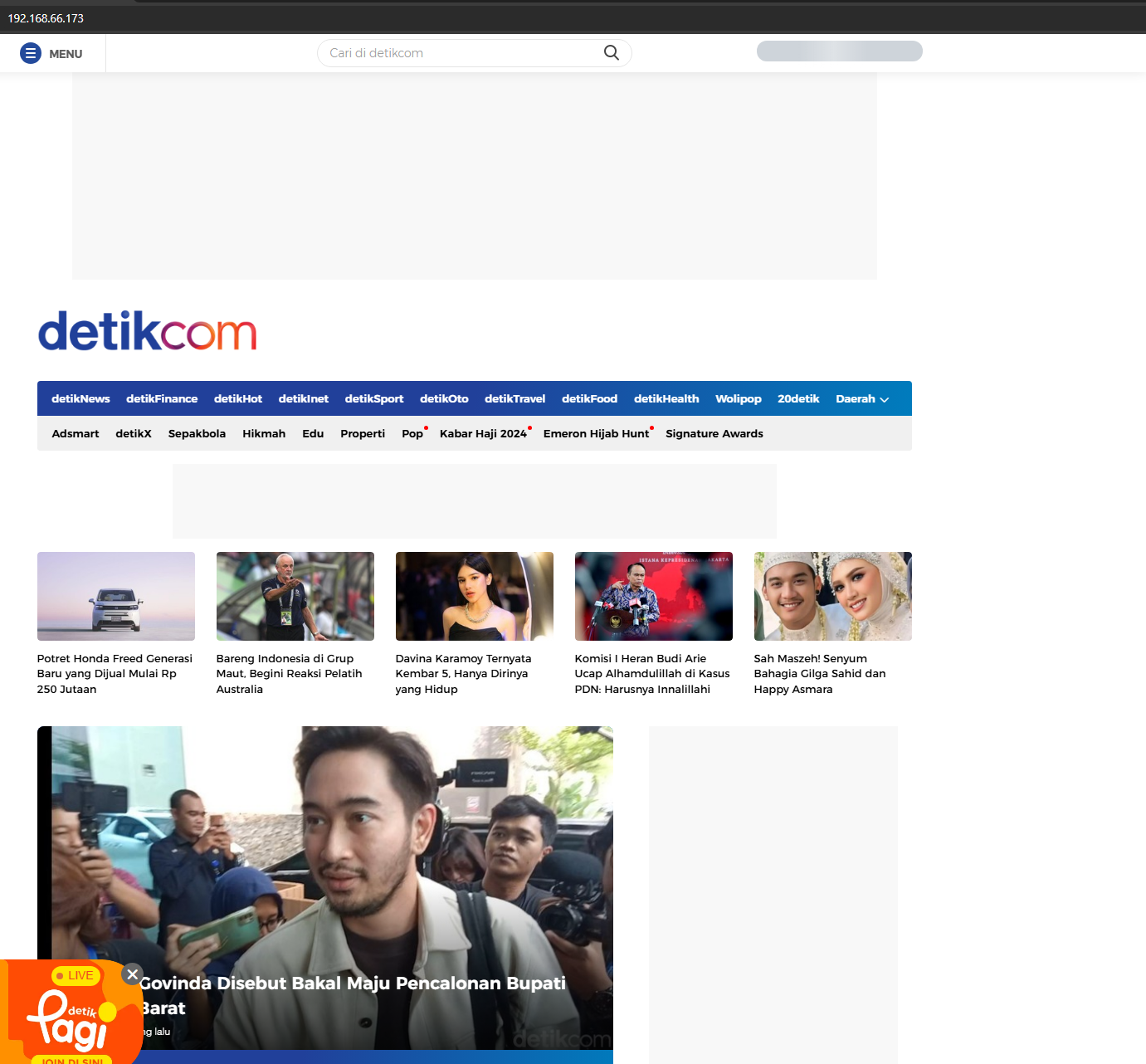This screenshot has width=1146, height=1064.
Task: Read 'Davina Karamoy Ternyata Kembar 5' article
Action: click(464, 674)
